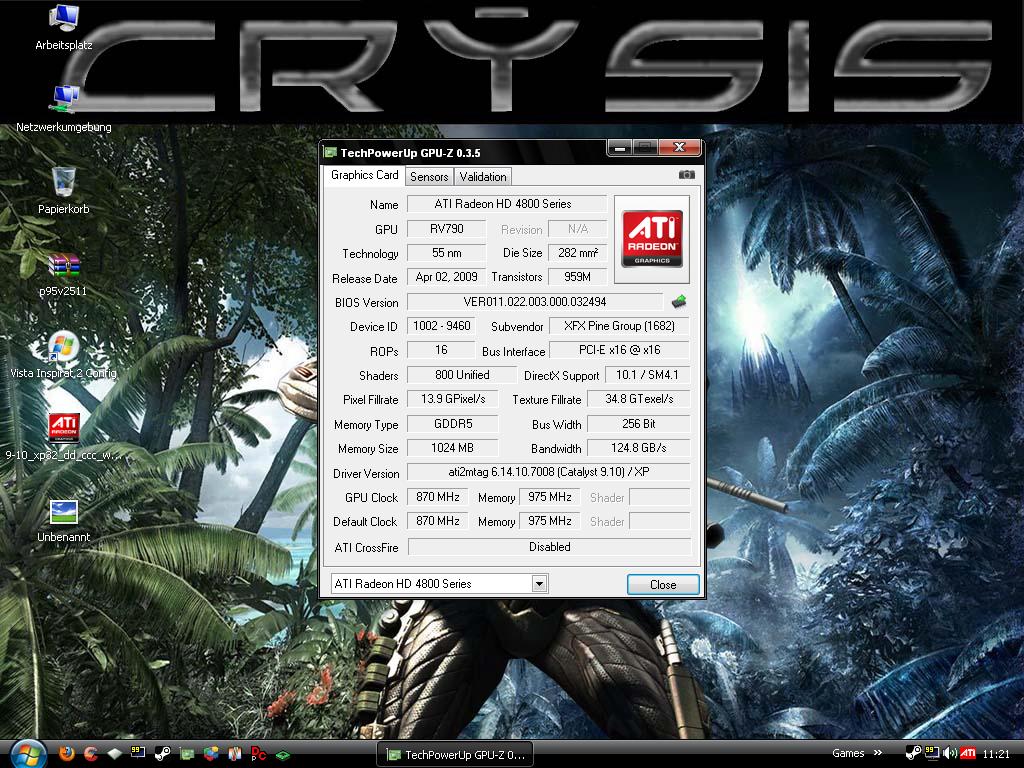Screen dimensions: 1024x768
Task: Click Fraps 99 icon in system tray
Action: (x=932, y=753)
